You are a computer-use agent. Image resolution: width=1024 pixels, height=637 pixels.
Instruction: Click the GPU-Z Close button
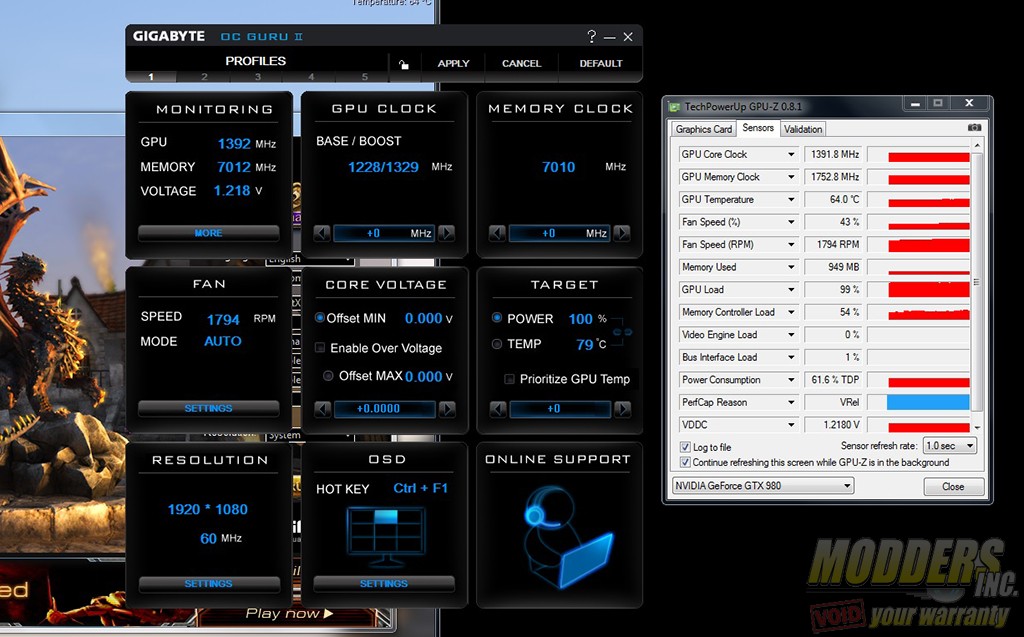click(953, 487)
